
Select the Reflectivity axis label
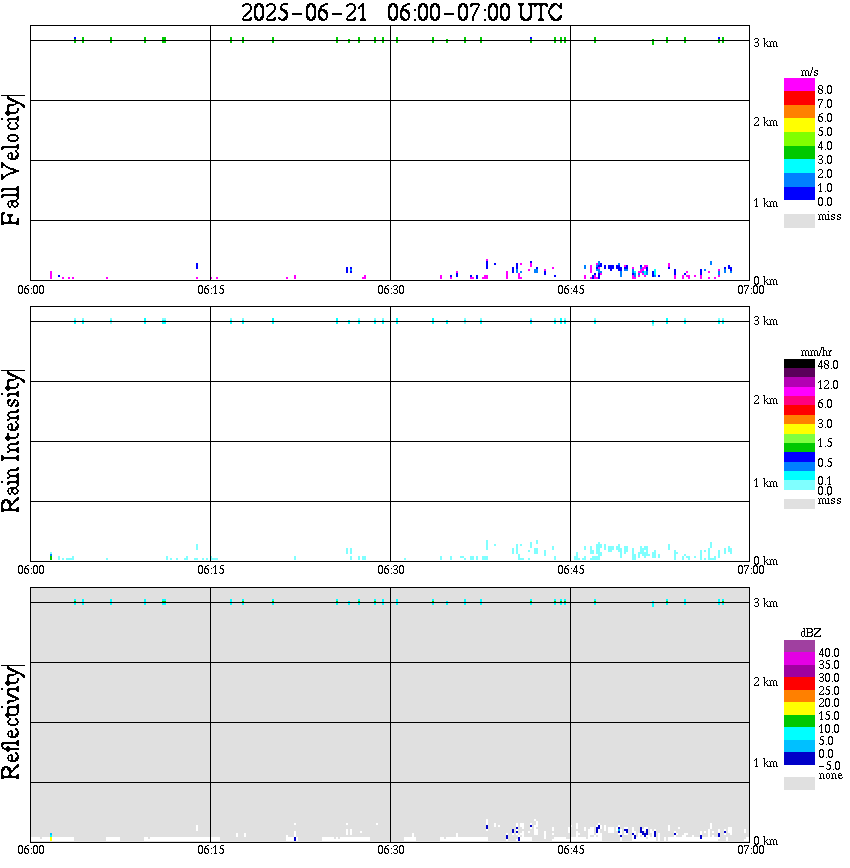[x=12, y=722]
